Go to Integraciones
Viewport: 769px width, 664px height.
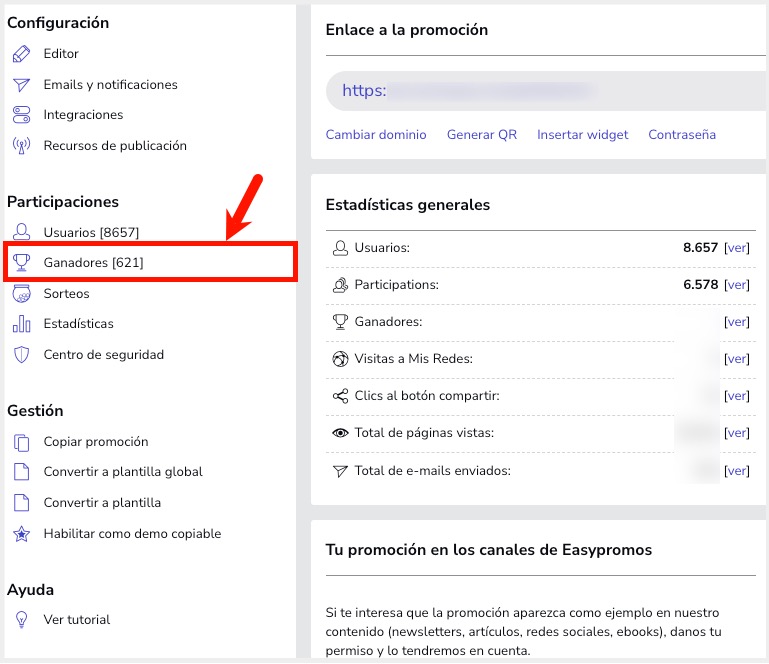[x=83, y=115]
